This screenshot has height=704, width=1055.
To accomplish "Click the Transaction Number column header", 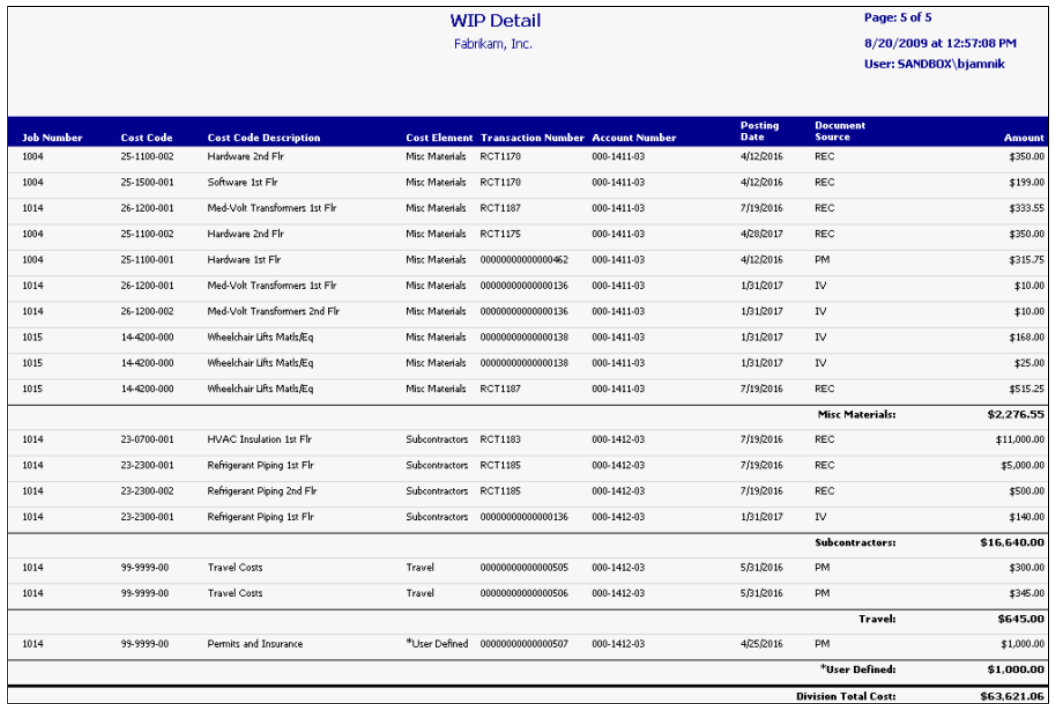I will click(x=532, y=138).
